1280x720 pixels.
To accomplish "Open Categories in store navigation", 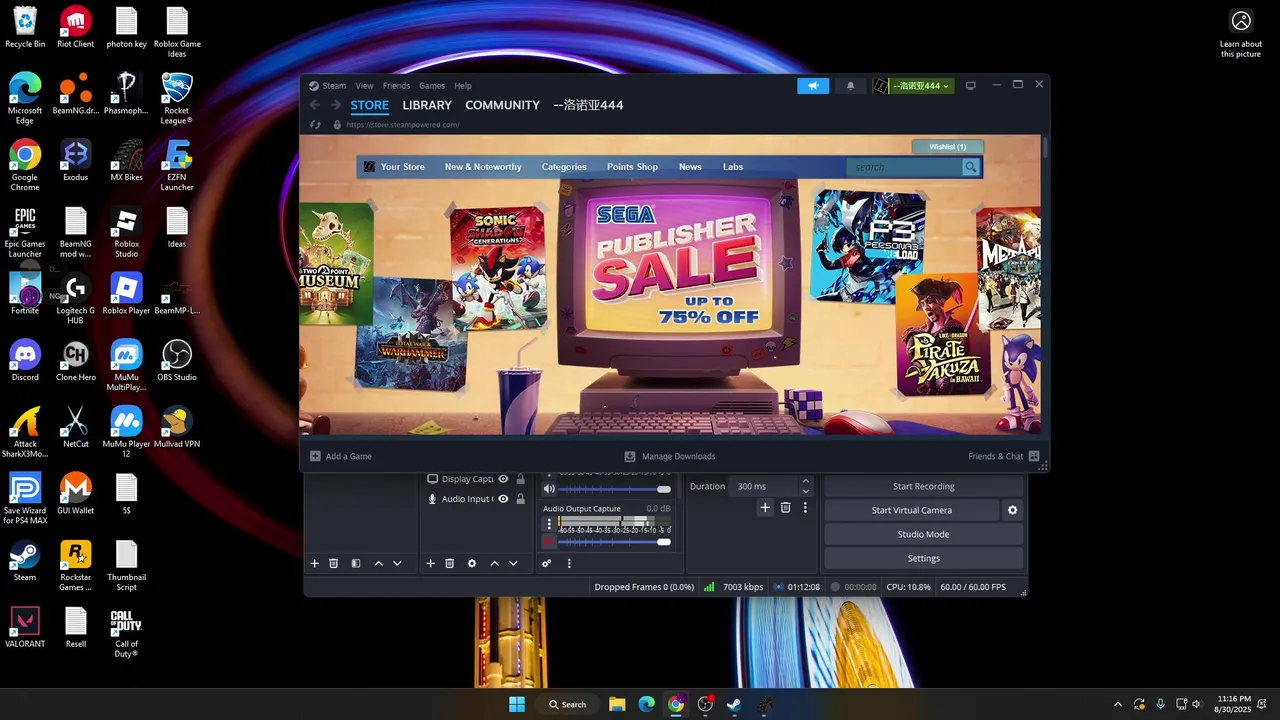I will tap(564, 167).
